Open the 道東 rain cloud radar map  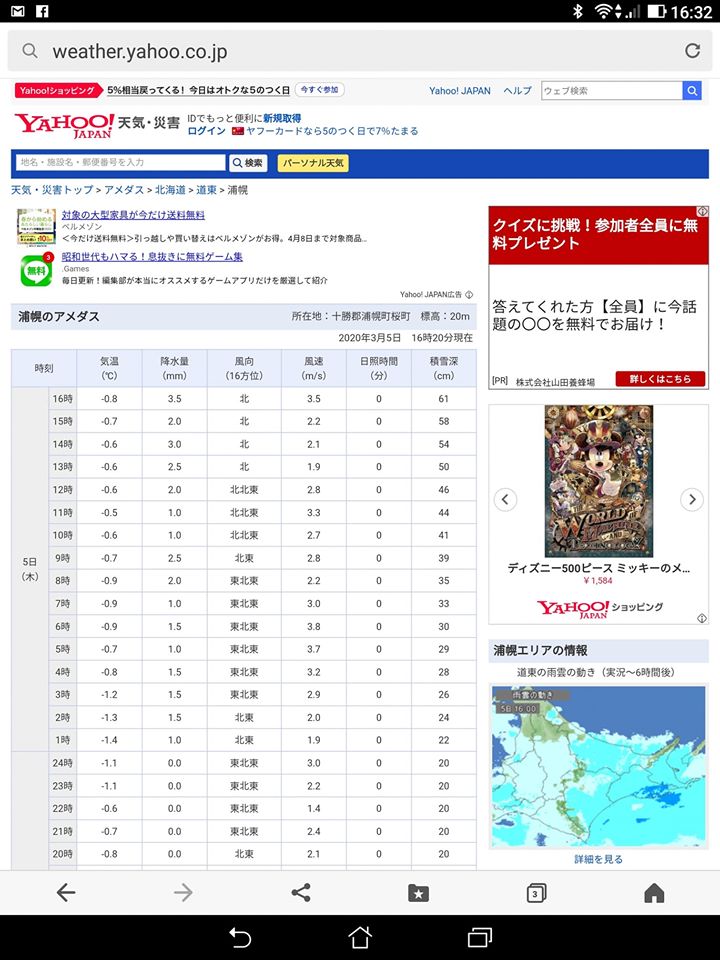click(598, 765)
